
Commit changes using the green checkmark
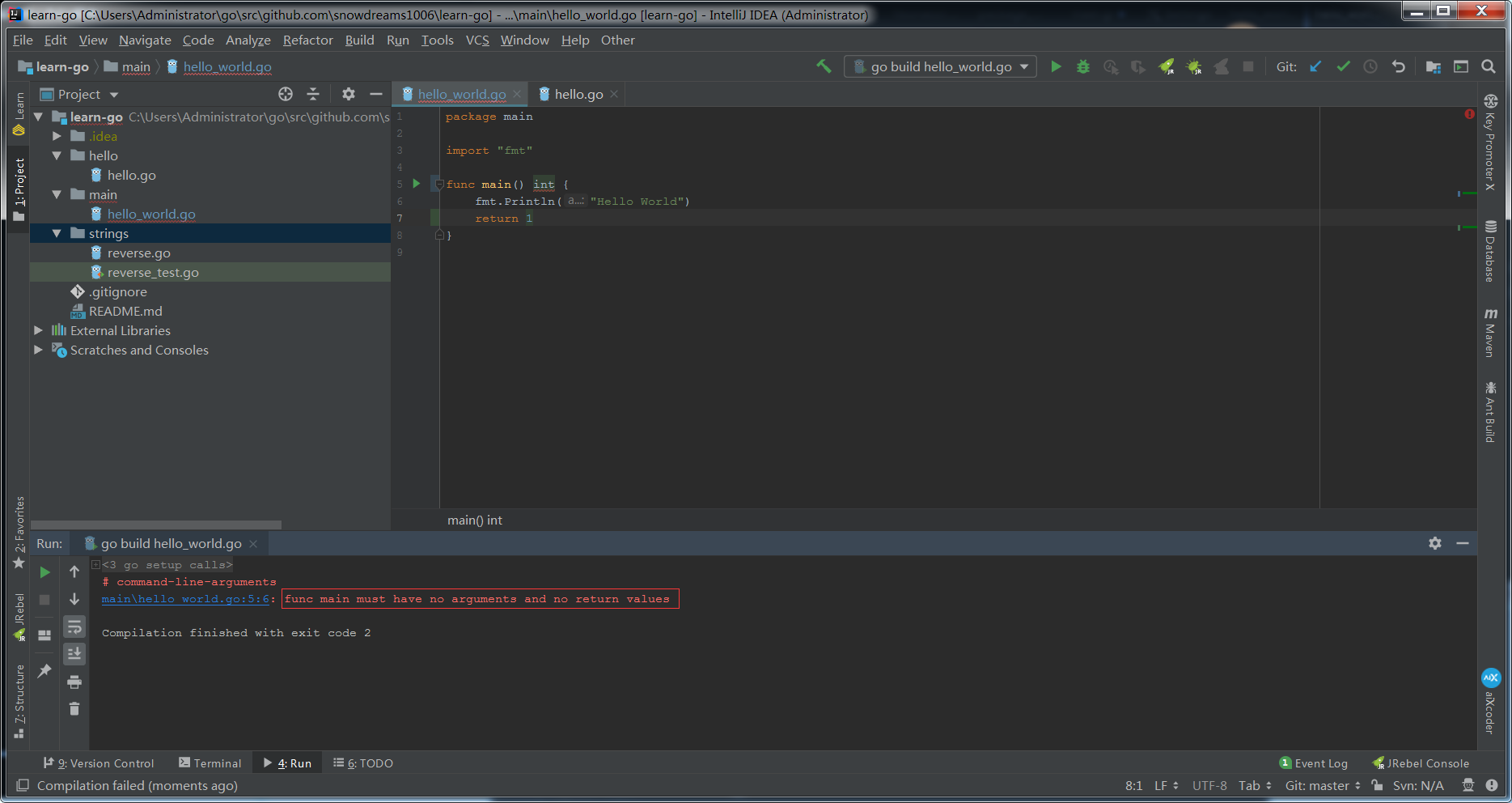pyautogui.click(x=1343, y=66)
